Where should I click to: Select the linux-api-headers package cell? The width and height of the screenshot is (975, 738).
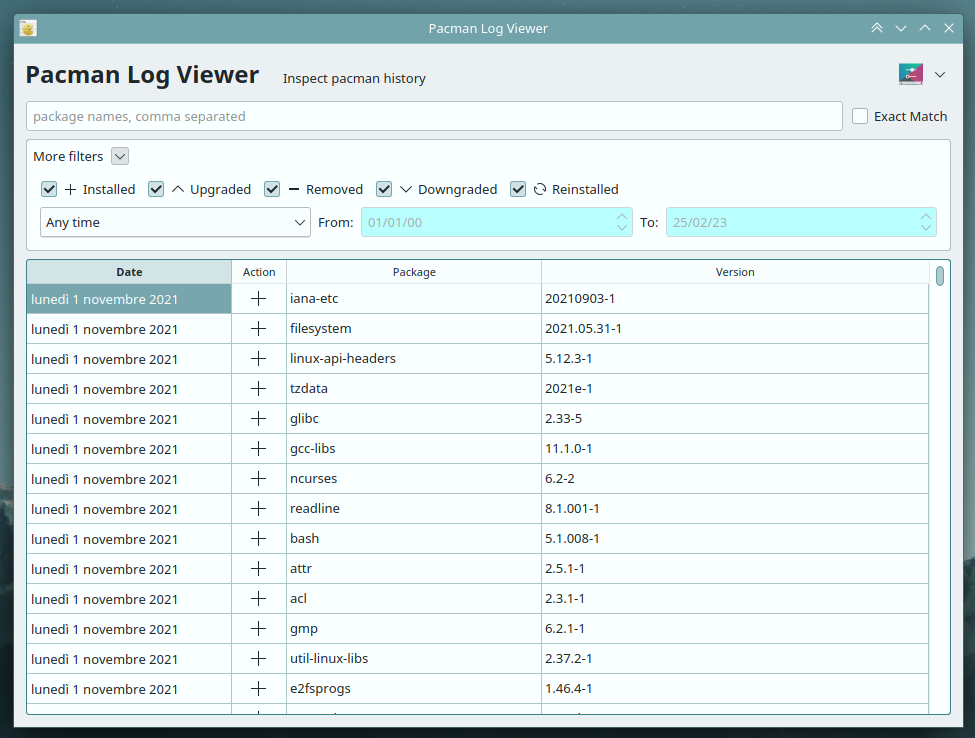(x=414, y=358)
